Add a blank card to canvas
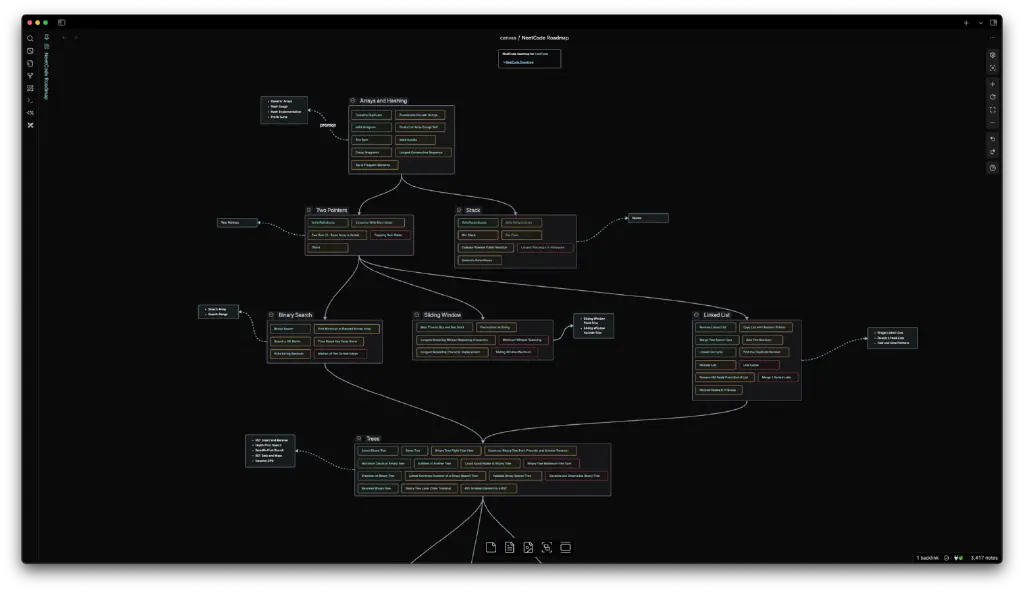This screenshot has height=592, width=1024. click(x=491, y=548)
